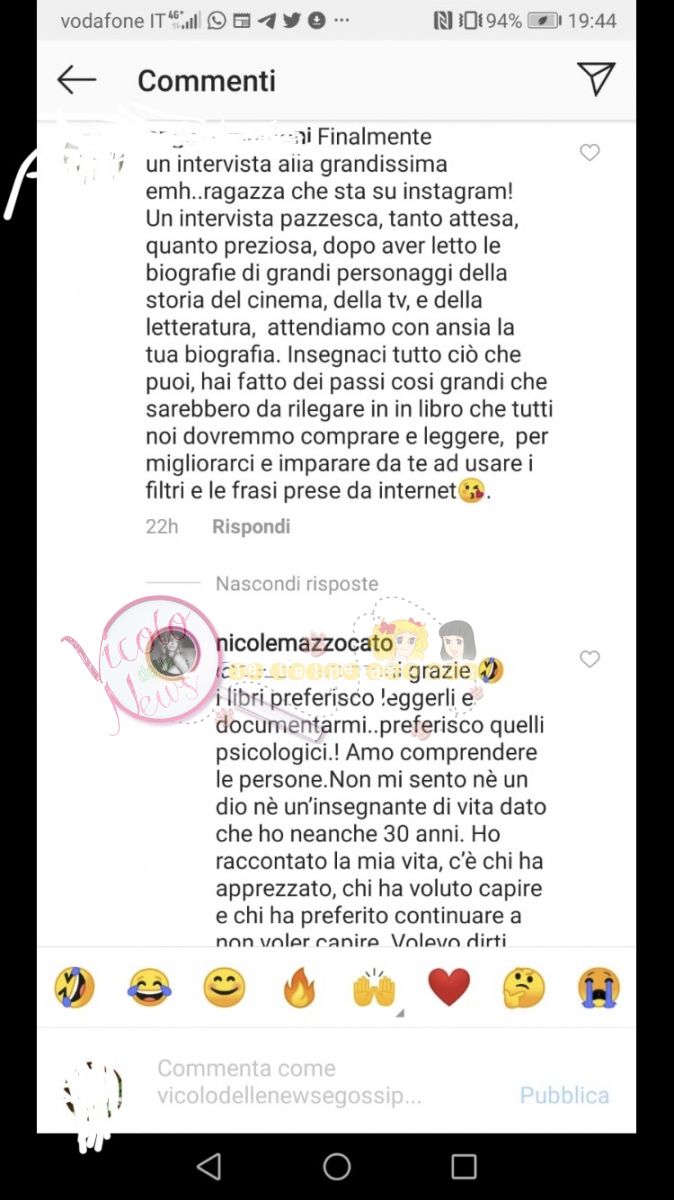This screenshot has height=1200, width=674.
Task: Insert smiling face emoji
Action: 224,988
